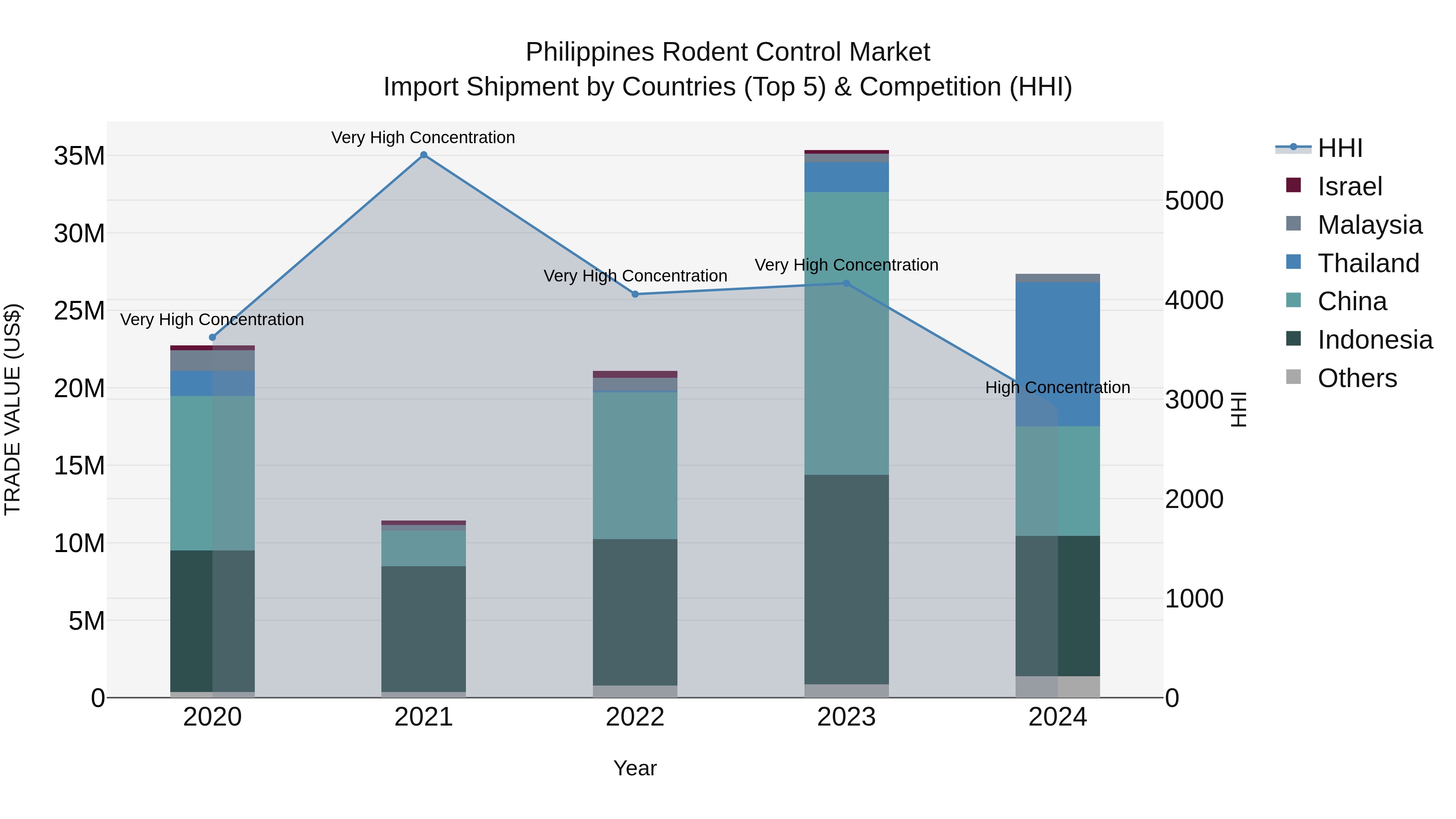The height and width of the screenshot is (819, 1456).
Task: Click the 'Very High Concentration' label near 2022
Action: 635,276
